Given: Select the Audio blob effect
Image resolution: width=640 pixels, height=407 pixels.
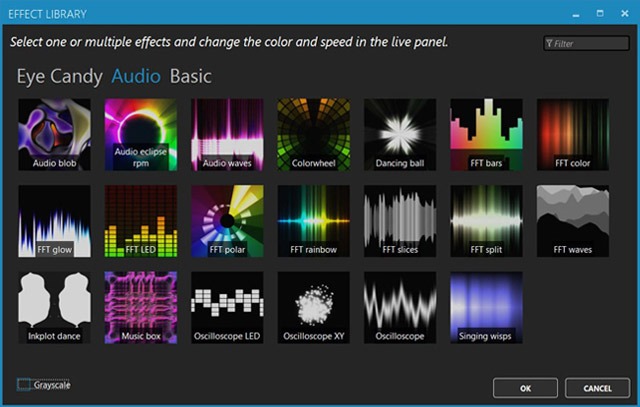Looking at the screenshot, I should 54,134.
